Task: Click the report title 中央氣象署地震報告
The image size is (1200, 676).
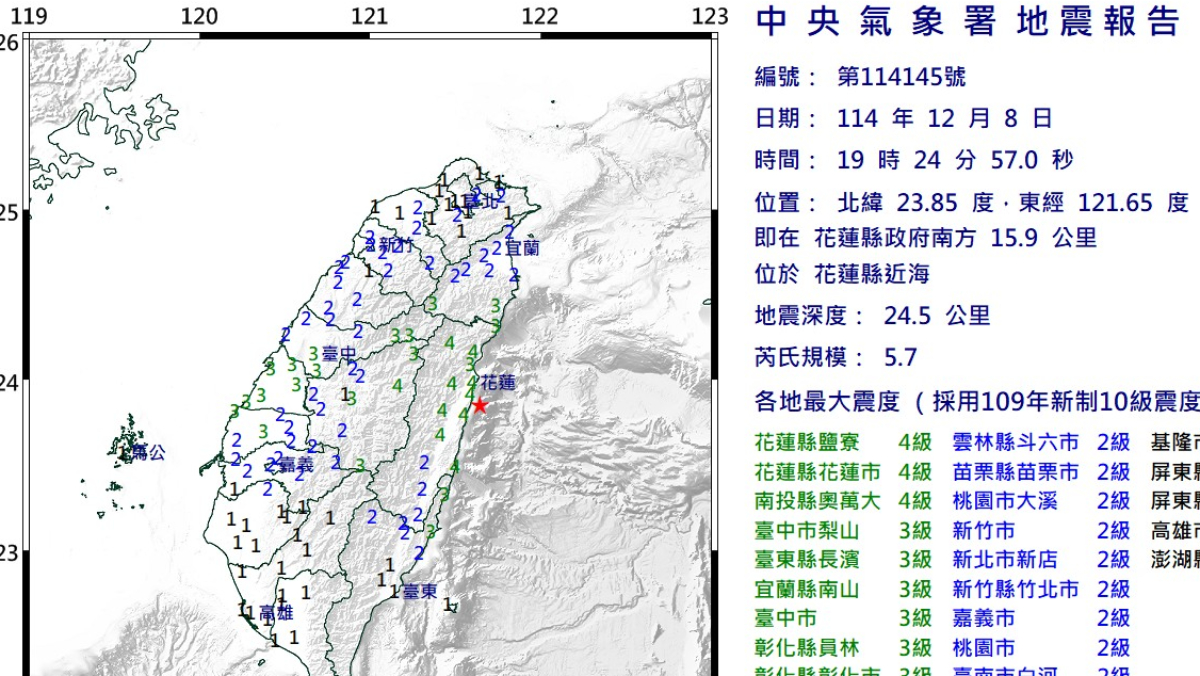Action: tap(967, 22)
